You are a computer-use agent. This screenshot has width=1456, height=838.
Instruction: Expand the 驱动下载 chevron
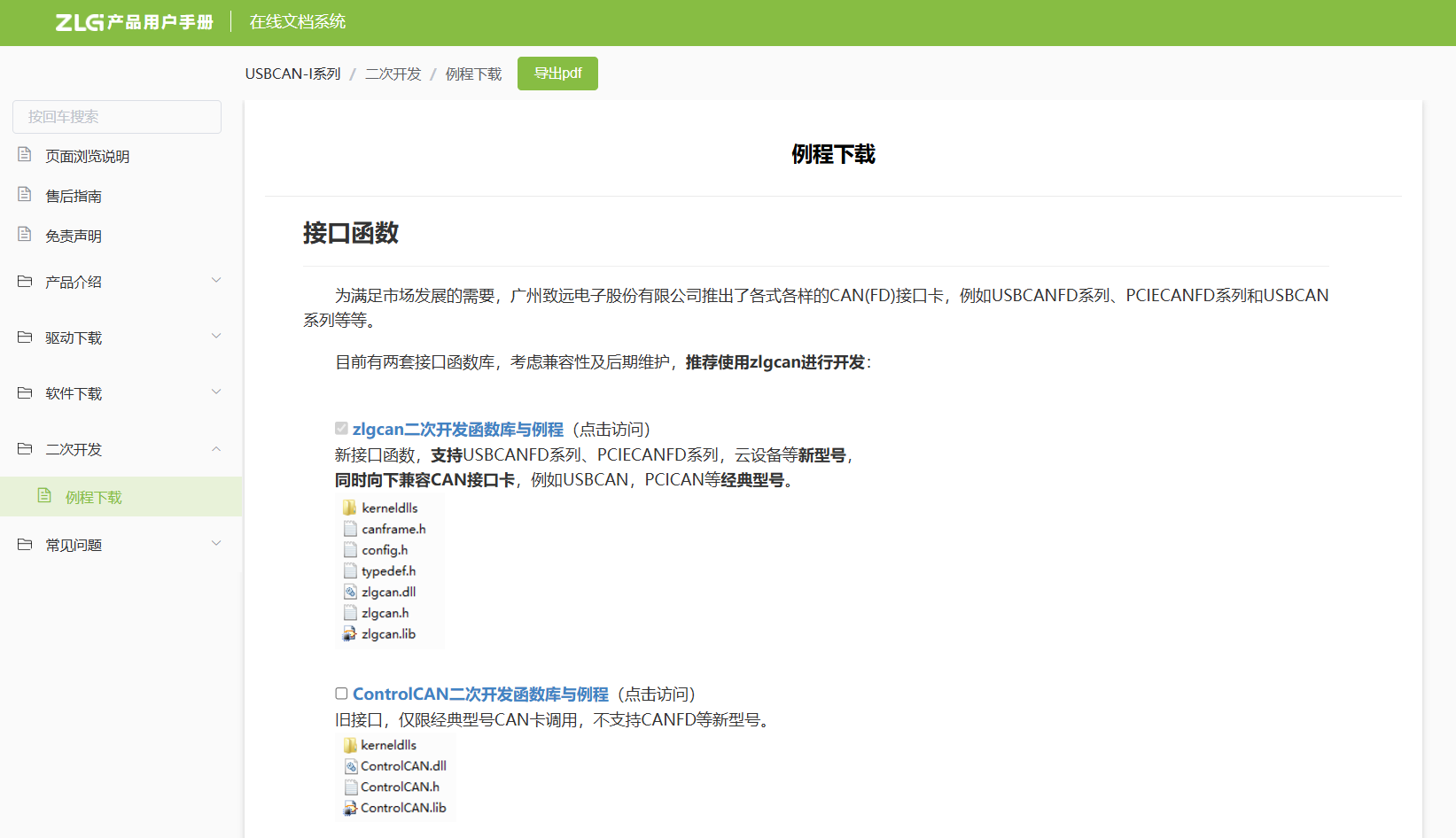pyautogui.click(x=216, y=337)
